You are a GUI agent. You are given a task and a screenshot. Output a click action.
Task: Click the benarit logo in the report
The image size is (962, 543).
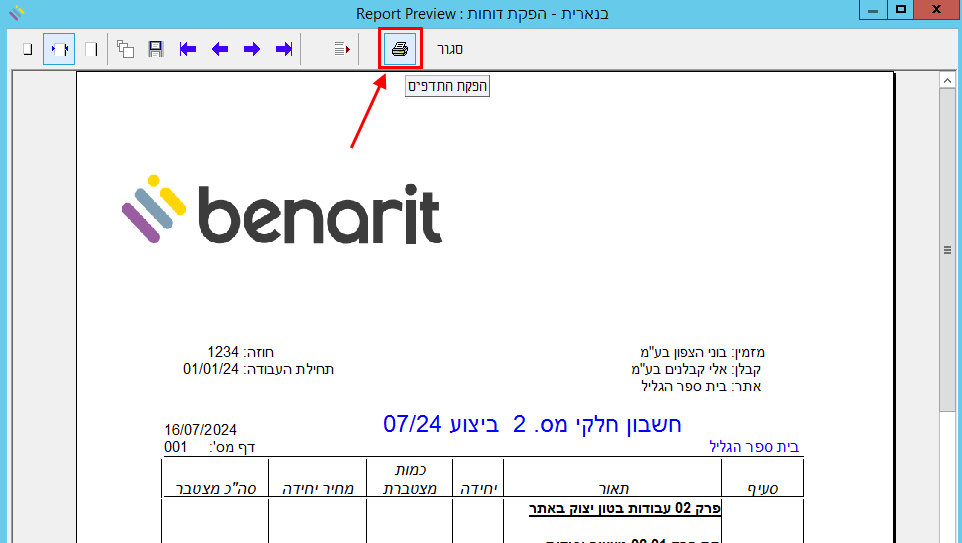point(282,210)
